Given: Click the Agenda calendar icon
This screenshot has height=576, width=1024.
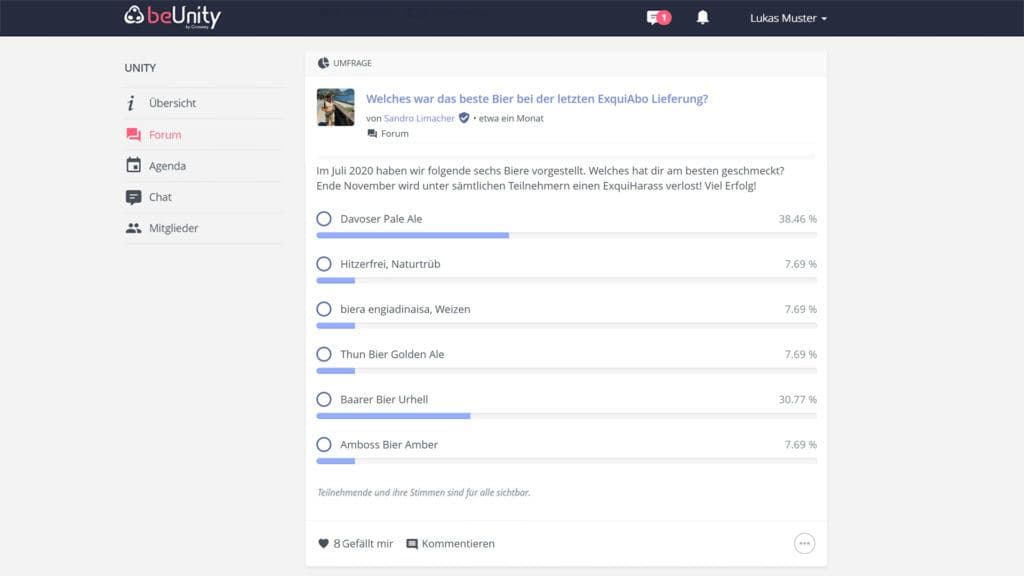Looking at the screenshot, I should [133, 165].
